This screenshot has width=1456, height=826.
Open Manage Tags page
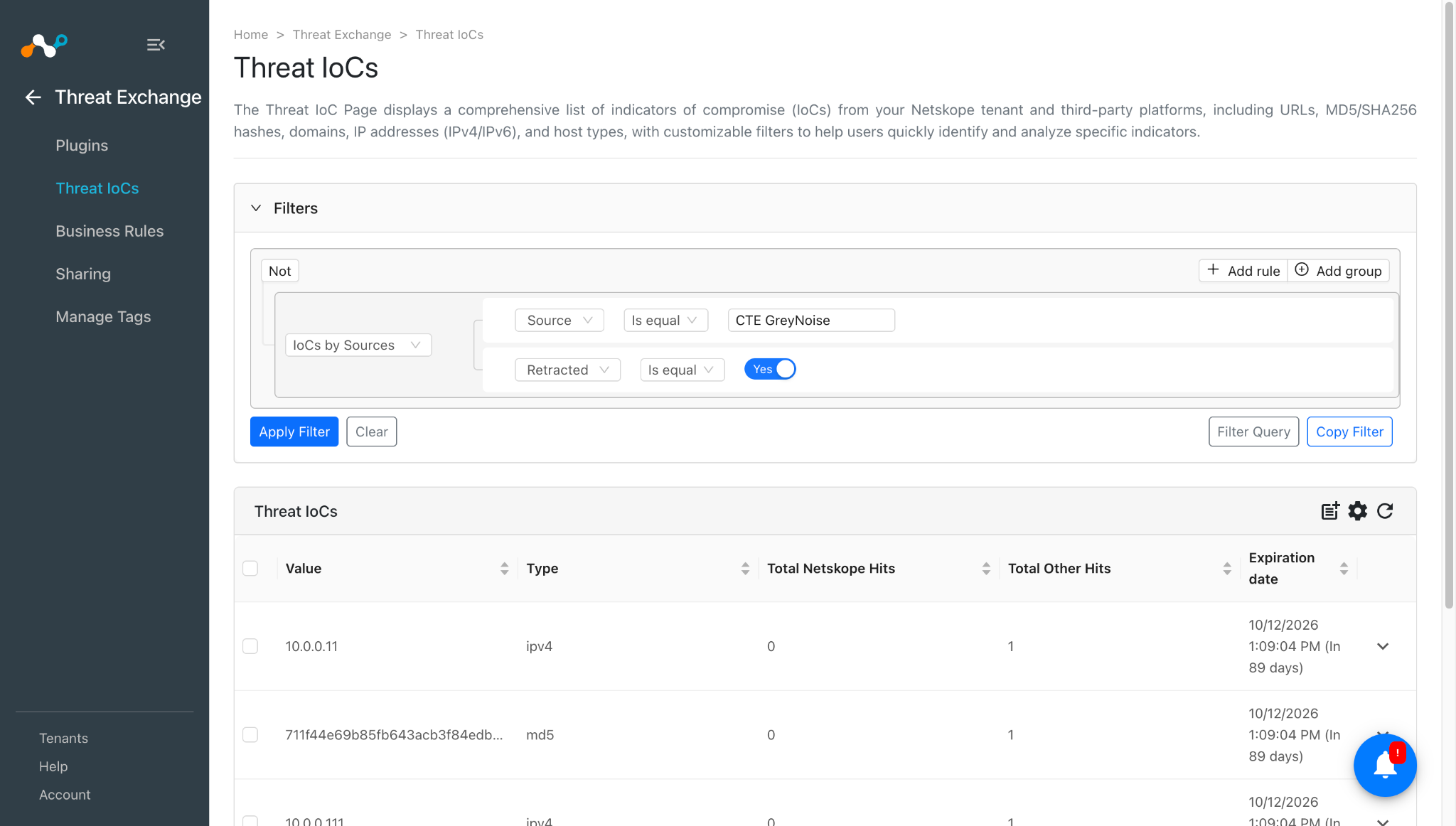click(103, 316)
